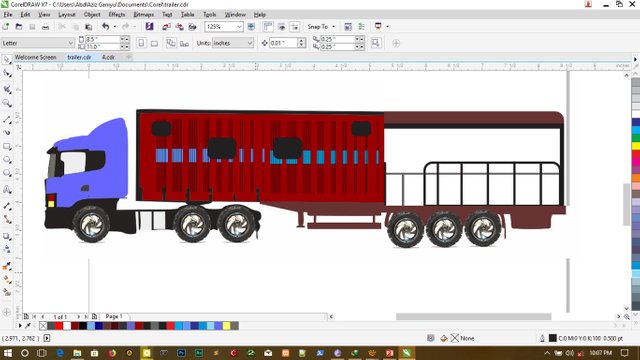
Task: Pick the yellow swatch in bottom palette
Action: (227, 326)
